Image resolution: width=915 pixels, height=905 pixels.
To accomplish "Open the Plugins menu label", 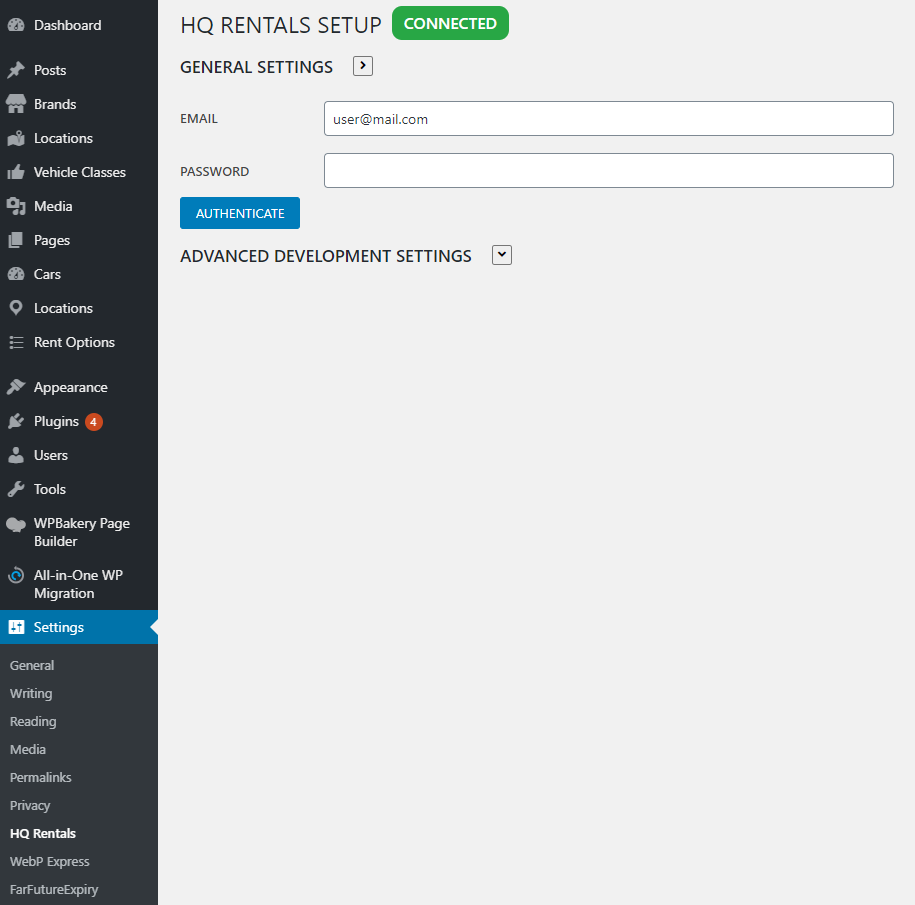I will tap(56, 421).
